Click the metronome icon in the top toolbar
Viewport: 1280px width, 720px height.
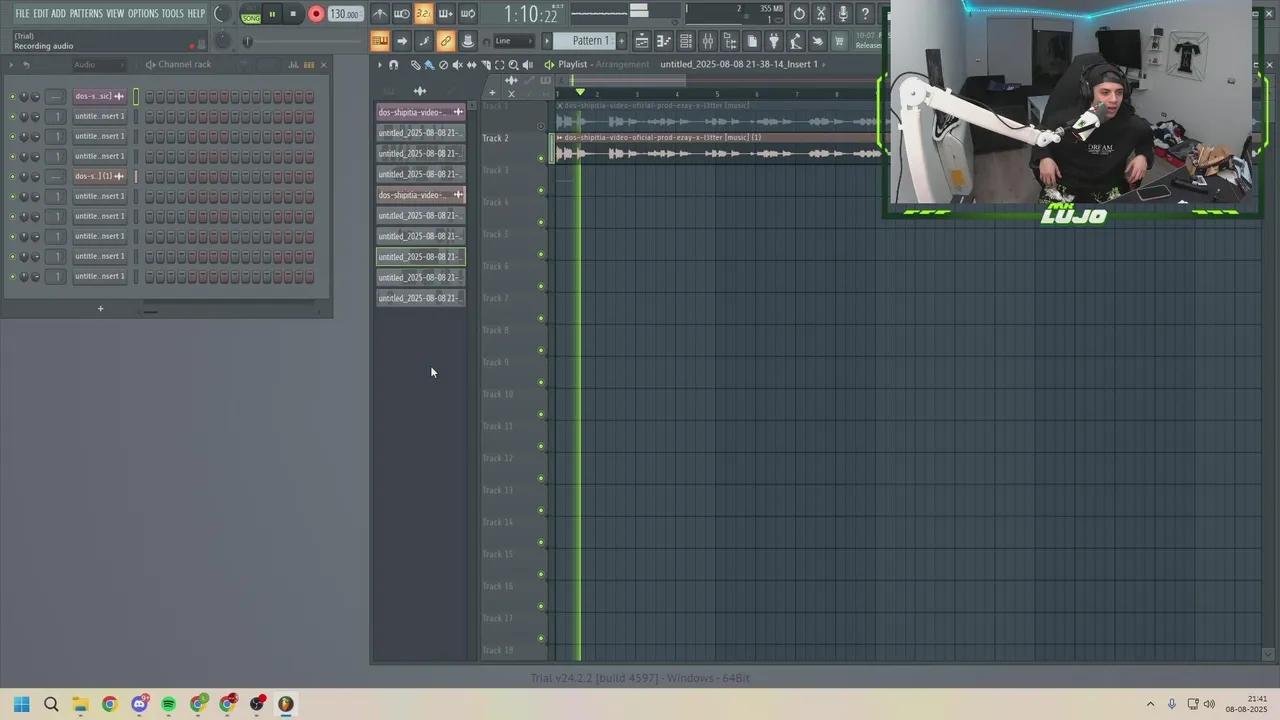[x=380, y=14]
